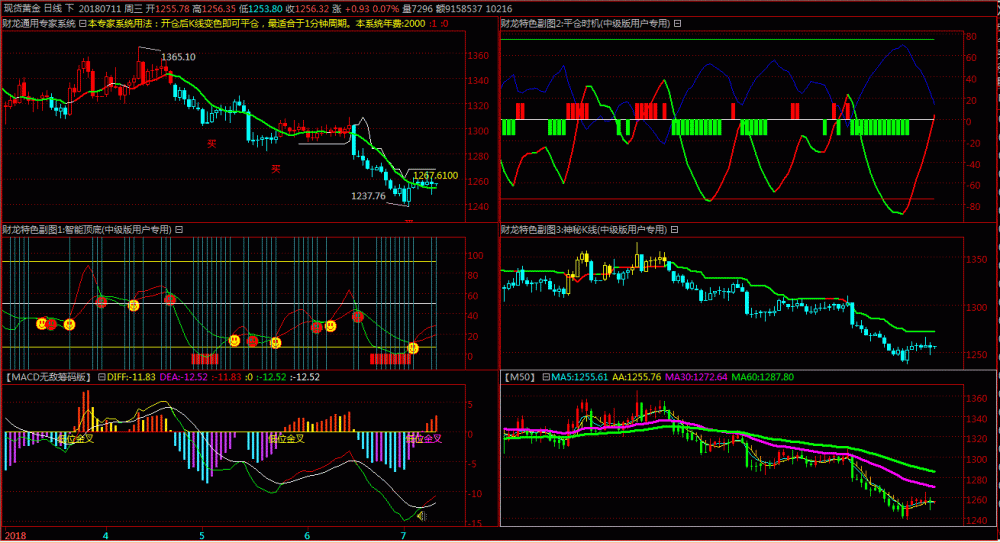The width and height of the screenshot is (1000, 543).
Task: Click the DIFF:-11.83 readout
Action: pos(131,377)
